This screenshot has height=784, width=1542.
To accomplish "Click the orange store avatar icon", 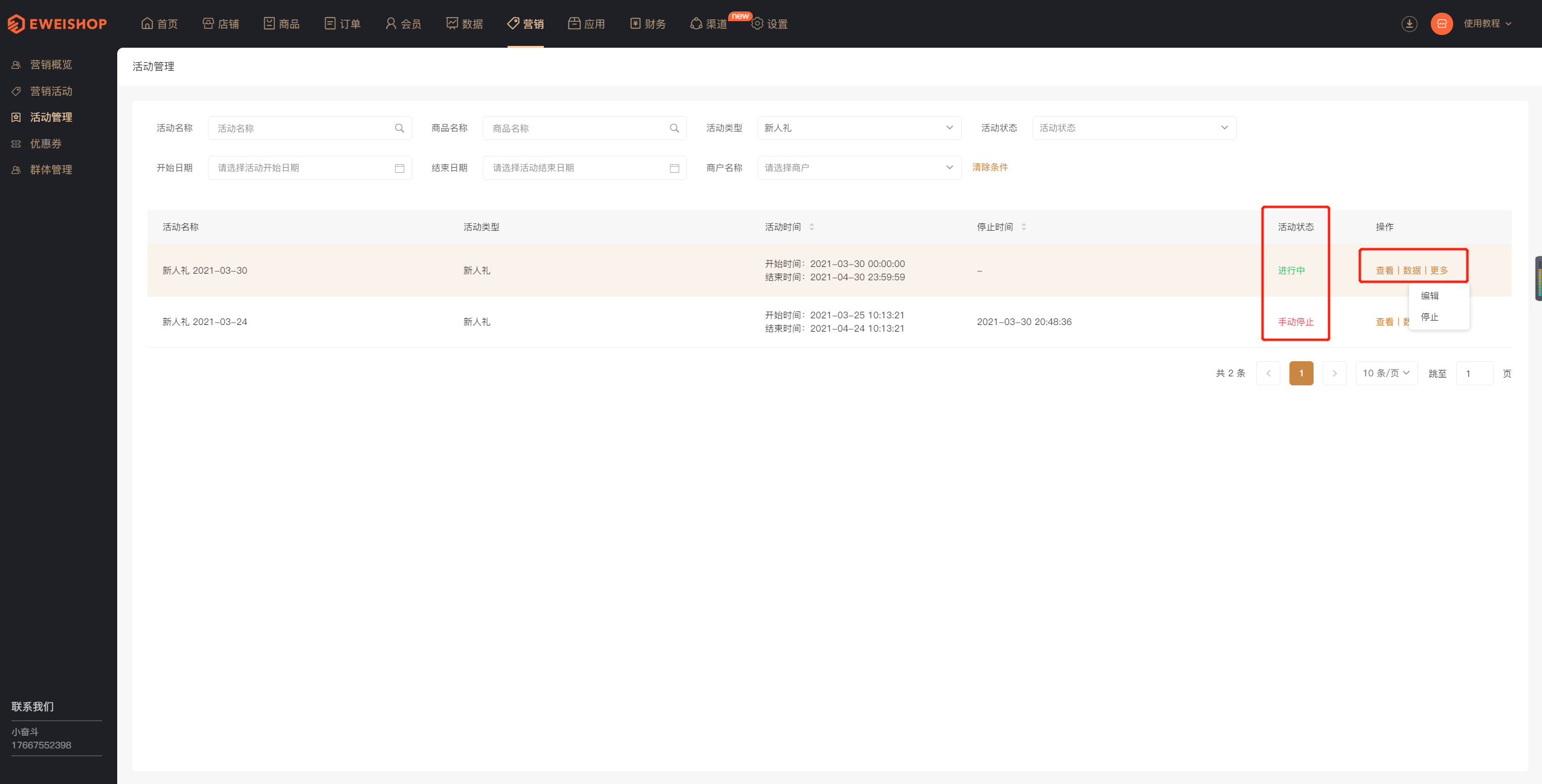I will coord(1442,24).
